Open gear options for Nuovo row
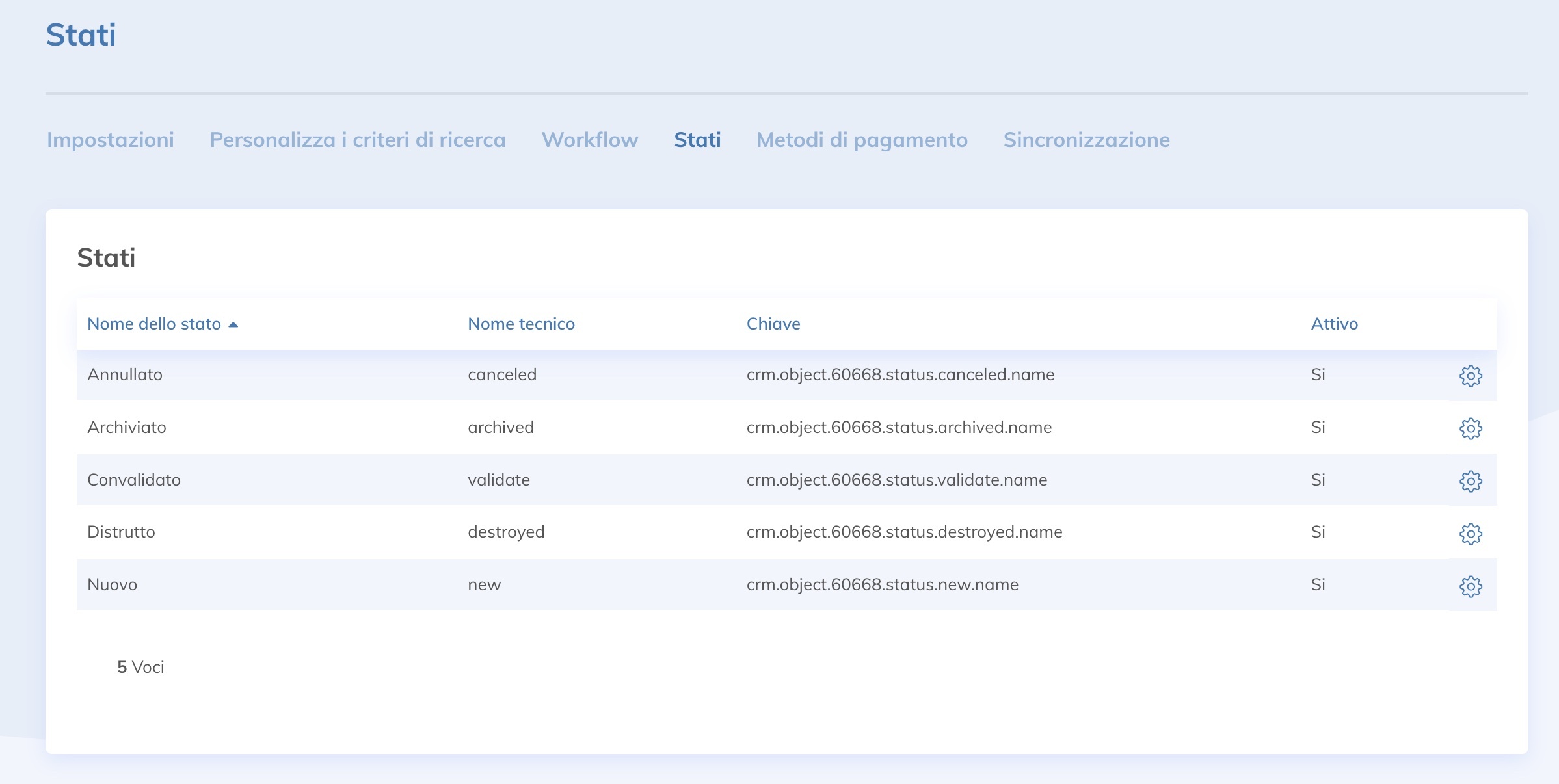1559x784 pixels. point(1471,586)
